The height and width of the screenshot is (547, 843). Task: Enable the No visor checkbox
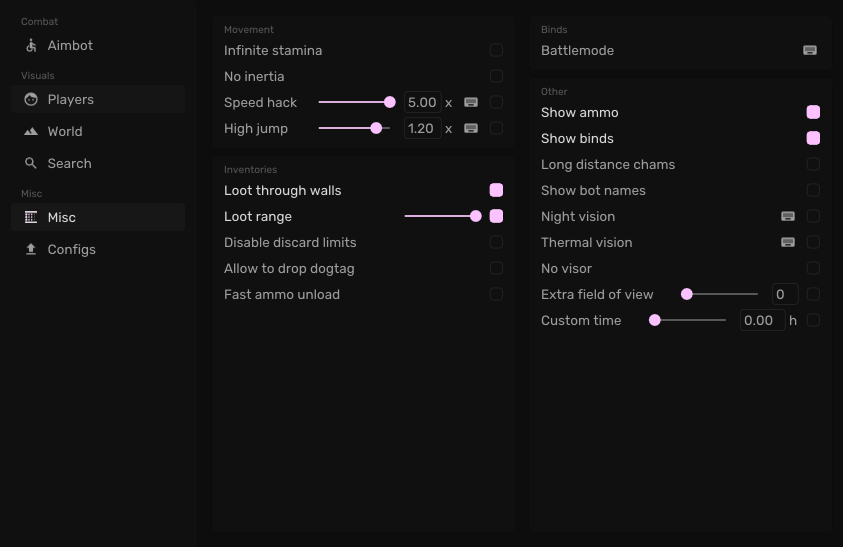[813, 269]
